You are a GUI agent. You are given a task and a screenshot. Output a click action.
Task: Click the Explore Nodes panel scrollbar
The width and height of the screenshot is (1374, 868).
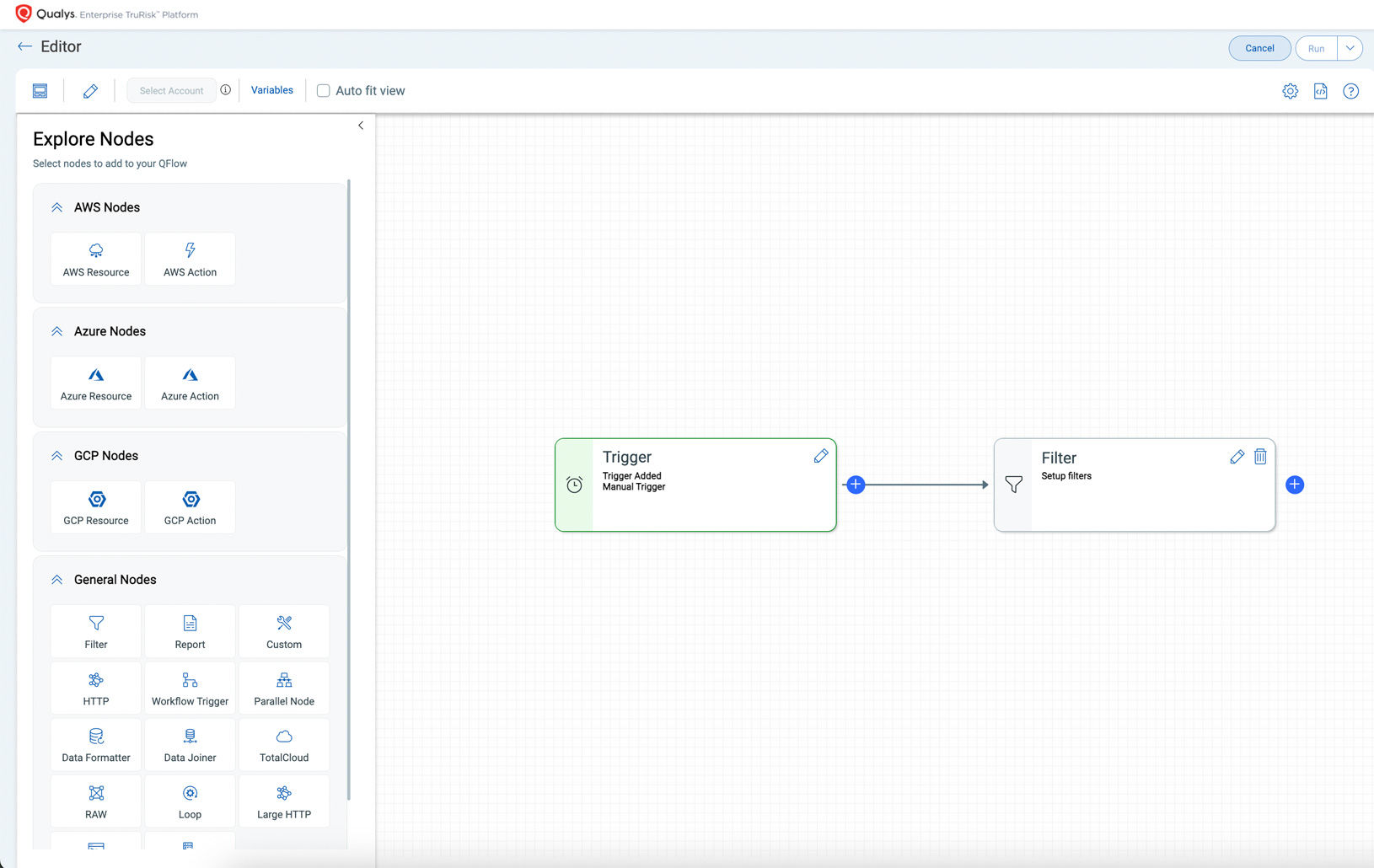349,489
